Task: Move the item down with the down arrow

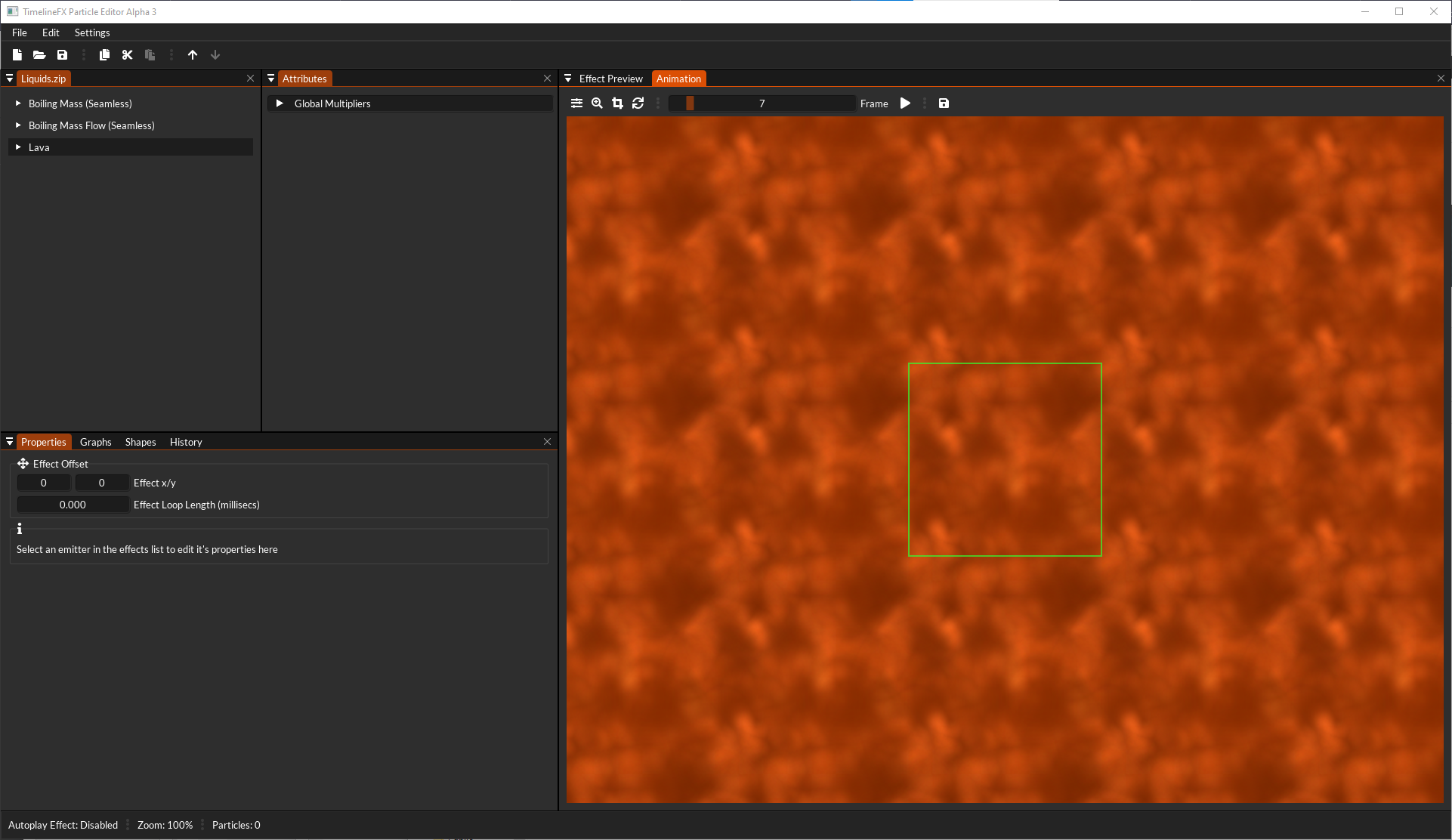Action: [x=215, y=54]
